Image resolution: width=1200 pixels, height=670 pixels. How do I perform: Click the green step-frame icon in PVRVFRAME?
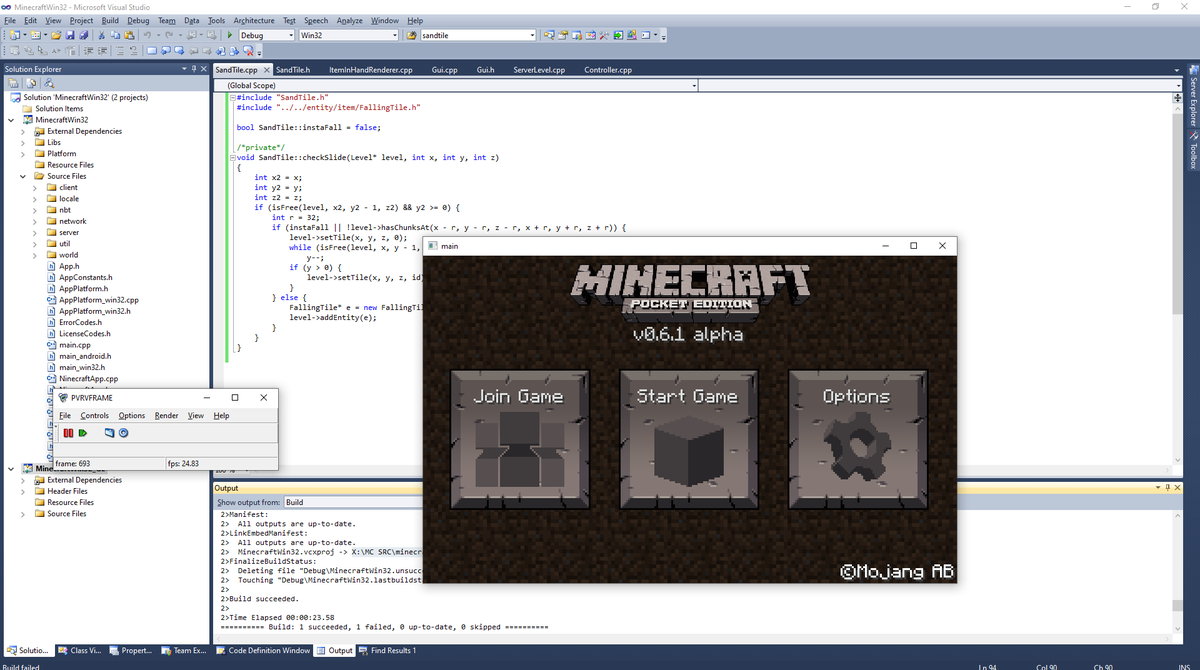(x=83, y=433)
